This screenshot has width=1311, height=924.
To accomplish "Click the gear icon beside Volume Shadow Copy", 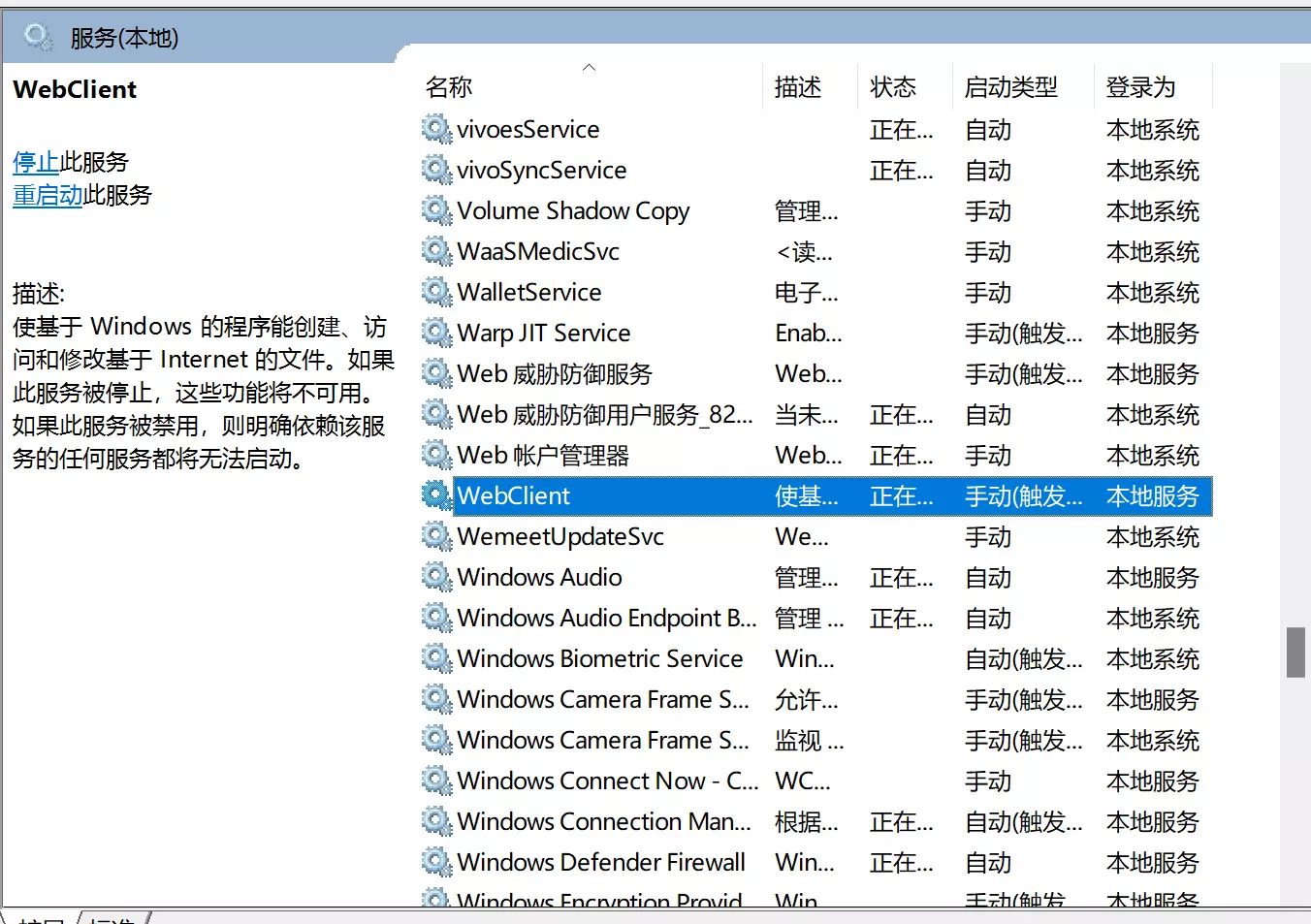I will (436, 210).
